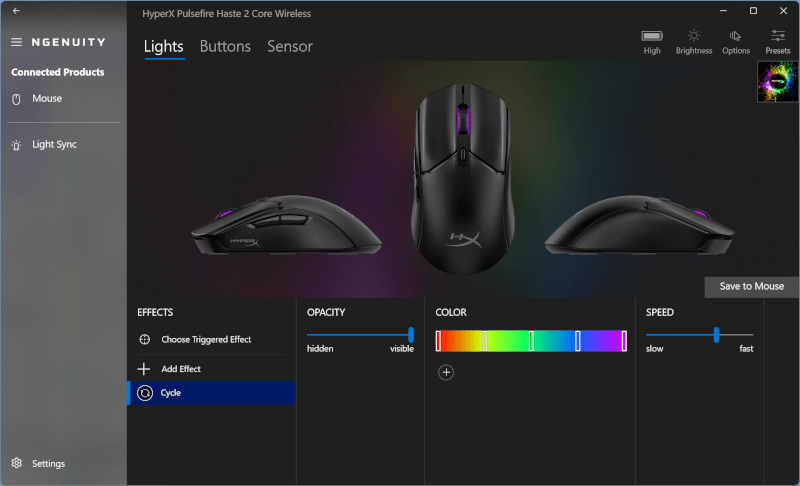The height and width of the screenshot is (486, 800).
Task: Click the Speed slider handle
Action: point(716,335)
